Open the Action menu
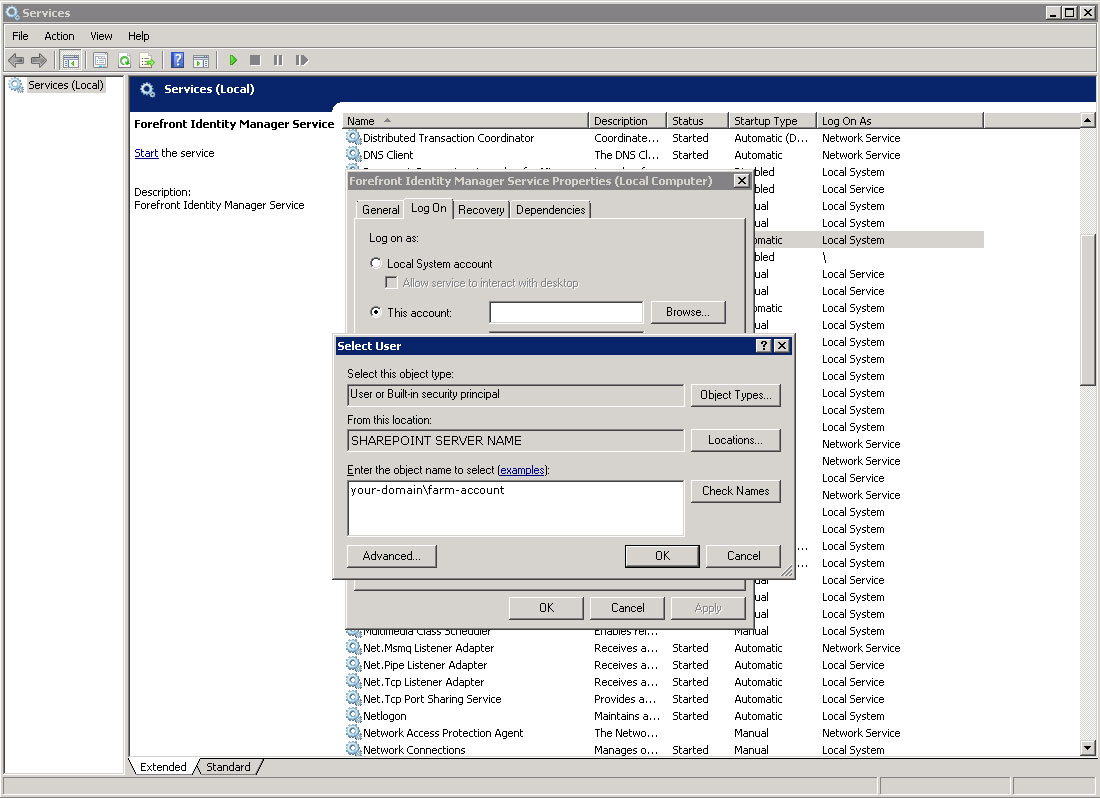Viewport: 1100px width, 798px height. [59, 36]
